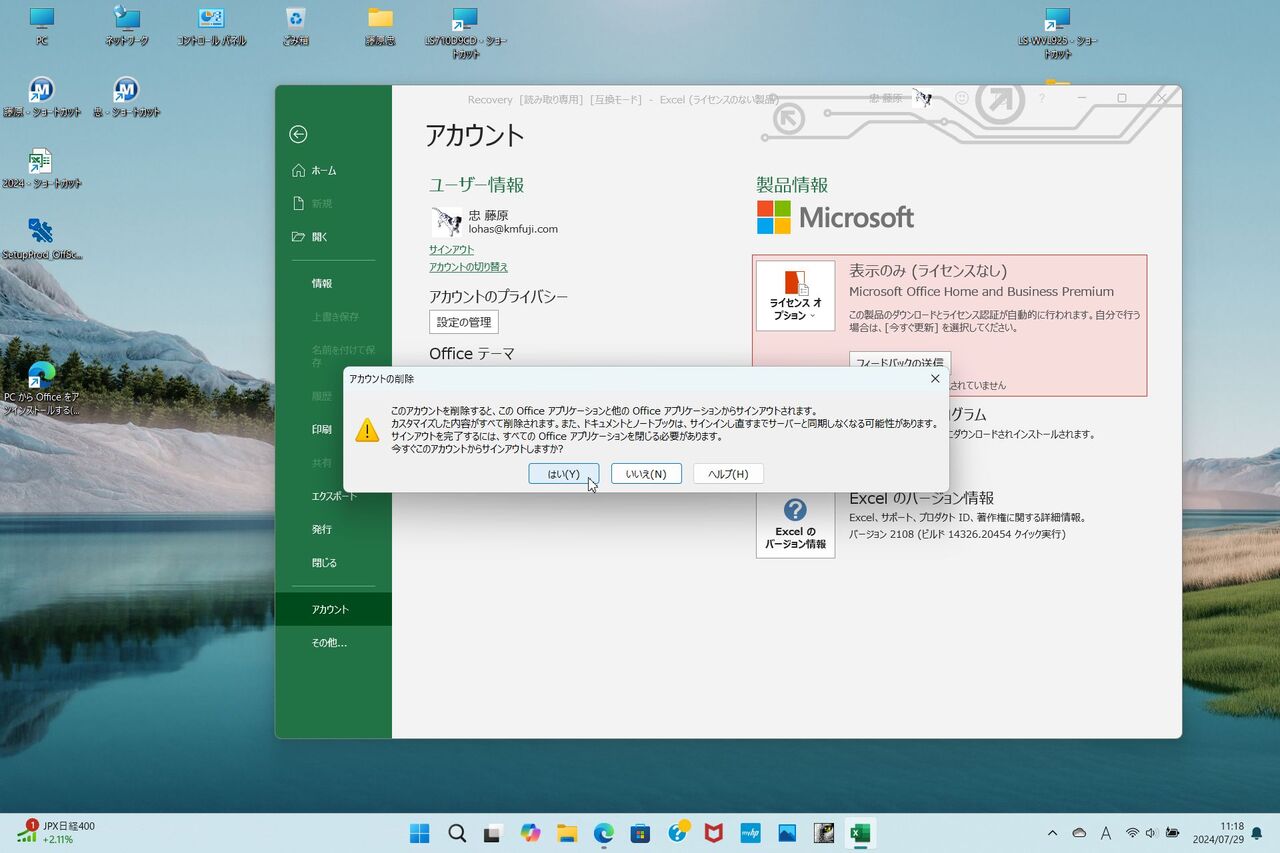Select the PC から Office をアンインストールする shortcut

42,388
